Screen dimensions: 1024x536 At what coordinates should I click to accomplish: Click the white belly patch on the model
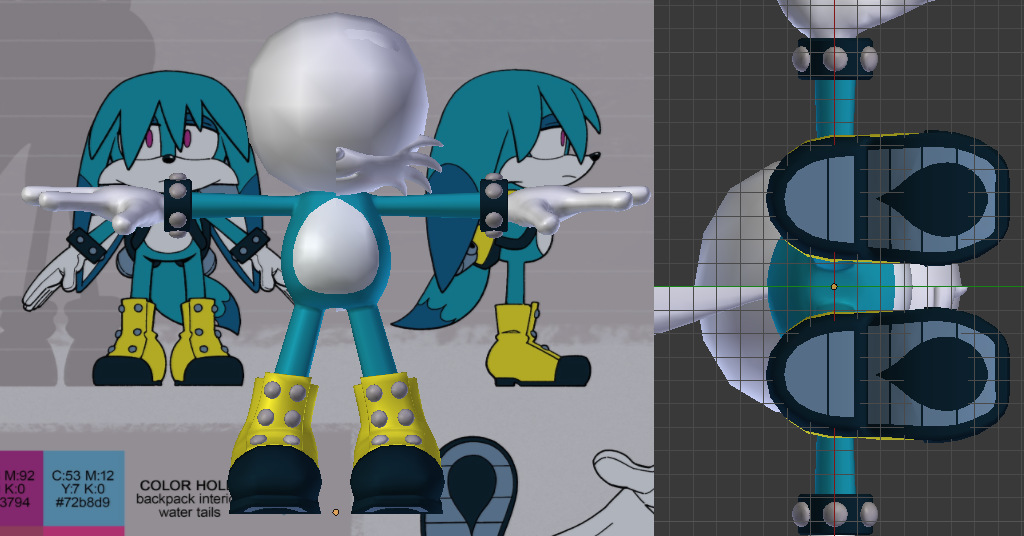[x=336, y=246]
